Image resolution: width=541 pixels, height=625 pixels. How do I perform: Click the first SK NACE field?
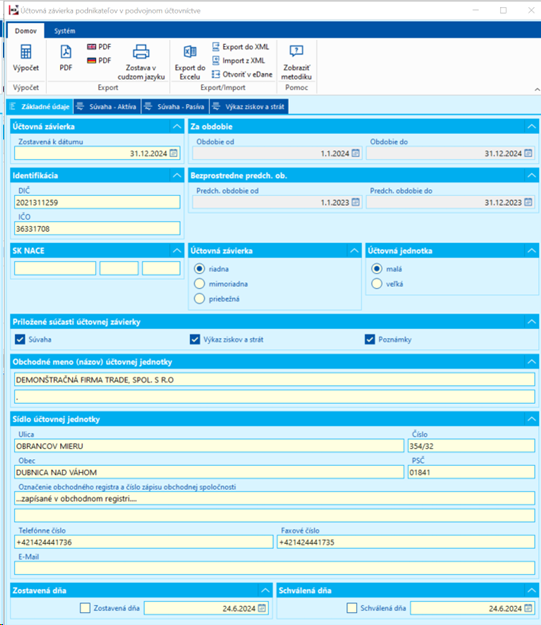pos(55,268)
